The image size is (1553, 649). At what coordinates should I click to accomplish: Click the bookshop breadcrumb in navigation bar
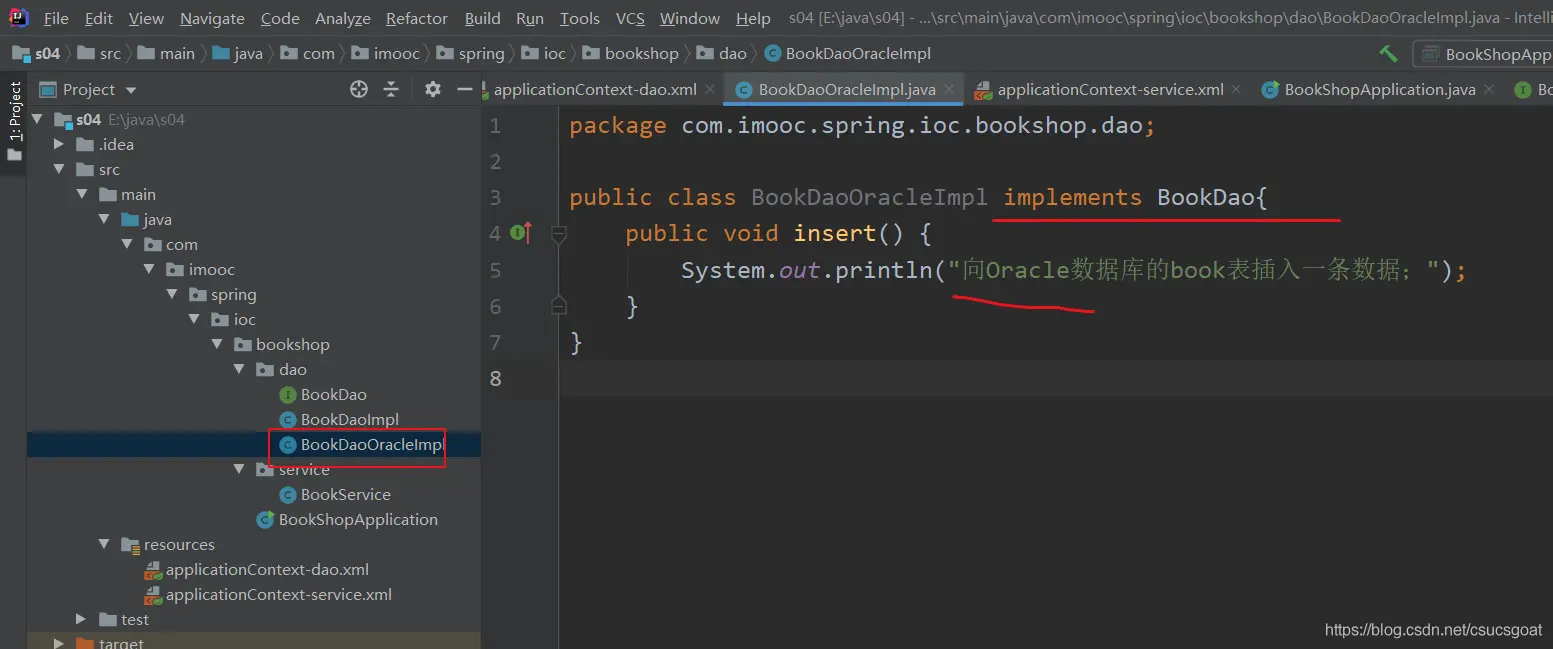pos(641,54)
